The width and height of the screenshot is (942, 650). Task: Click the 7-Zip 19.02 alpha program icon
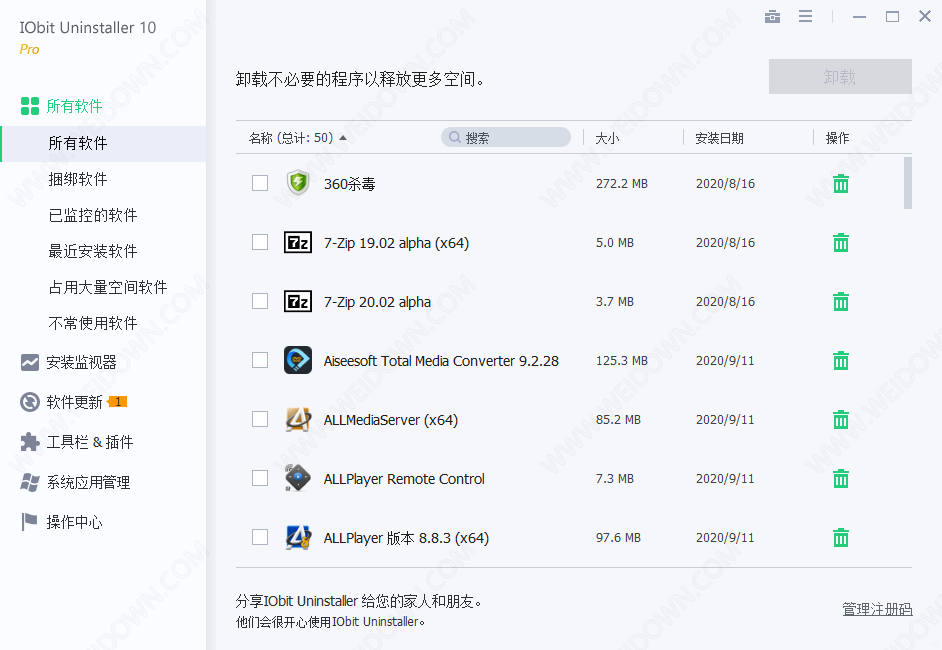[298, 242]
